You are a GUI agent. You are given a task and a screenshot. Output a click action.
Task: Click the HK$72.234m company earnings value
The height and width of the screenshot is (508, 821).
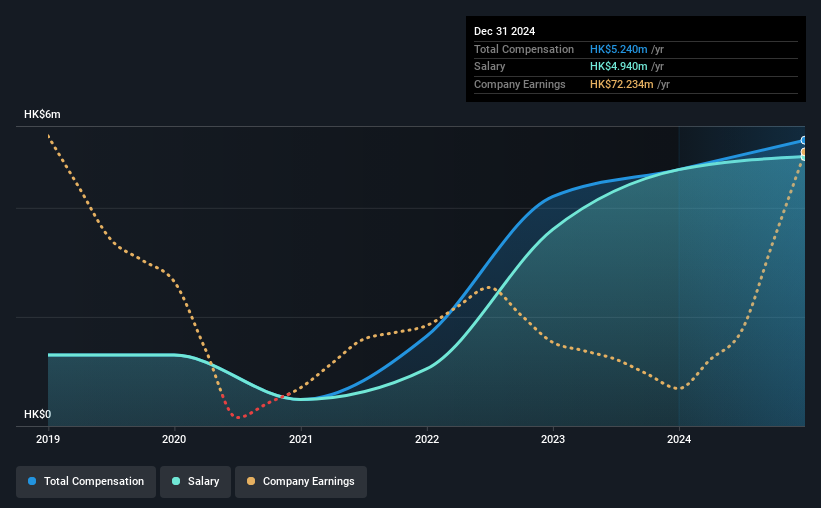point(622,84)
